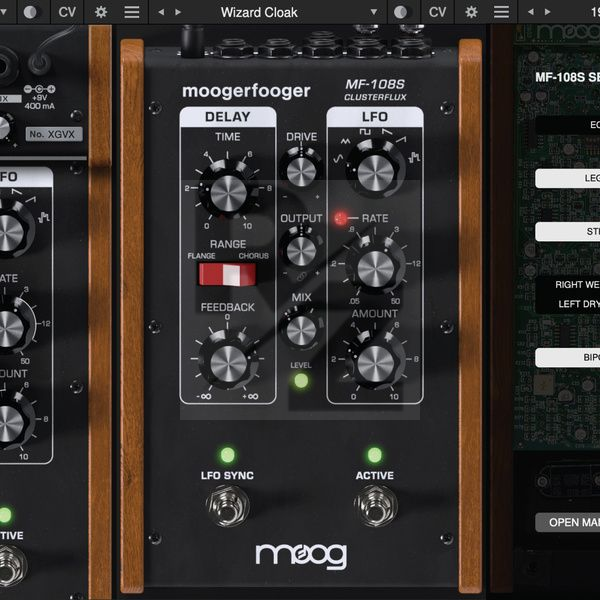Screen dimensions: 600x600
Task: Go to the preset after Wizard Cloak
Action: (178, 12)
